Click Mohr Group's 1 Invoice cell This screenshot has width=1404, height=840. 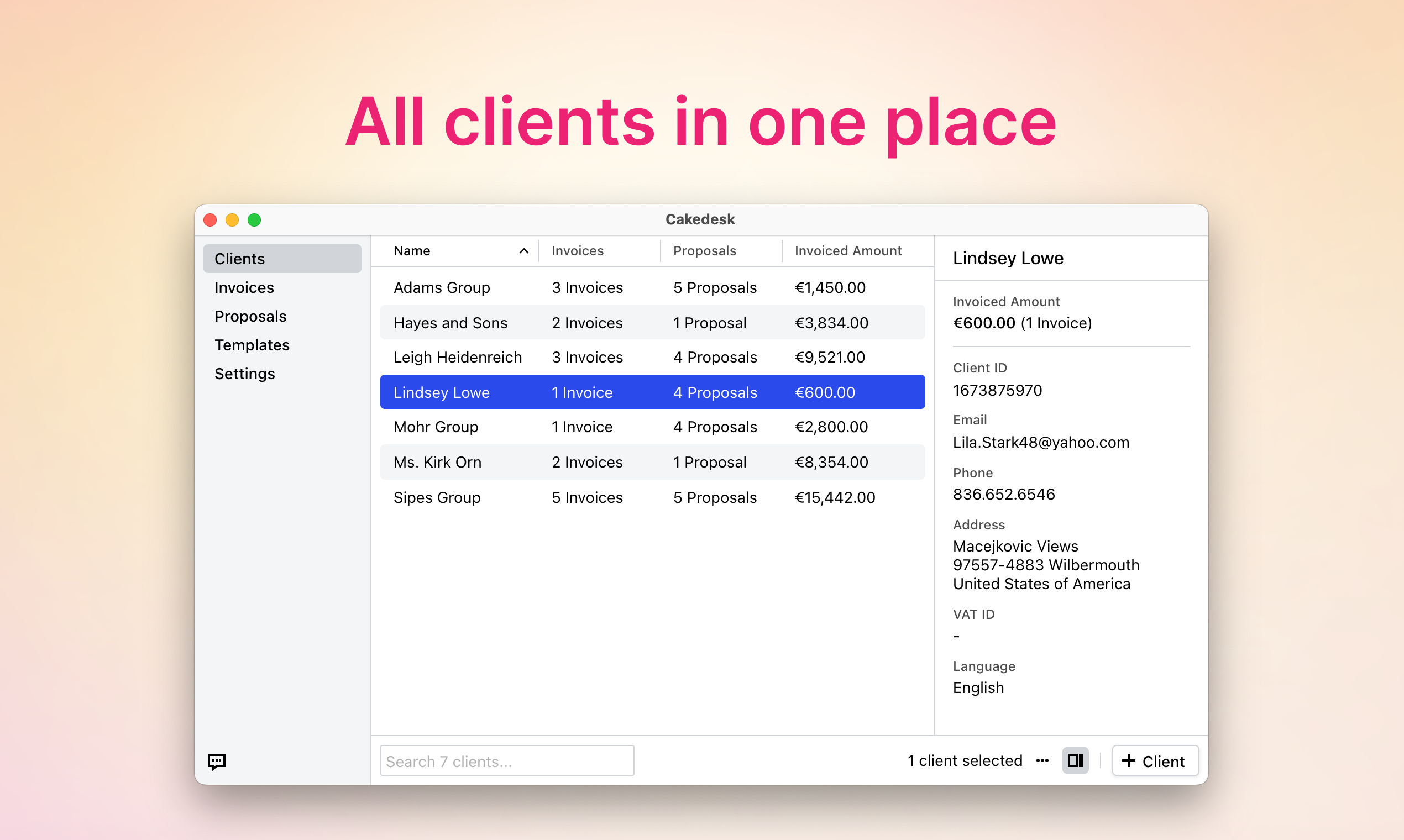582,427
